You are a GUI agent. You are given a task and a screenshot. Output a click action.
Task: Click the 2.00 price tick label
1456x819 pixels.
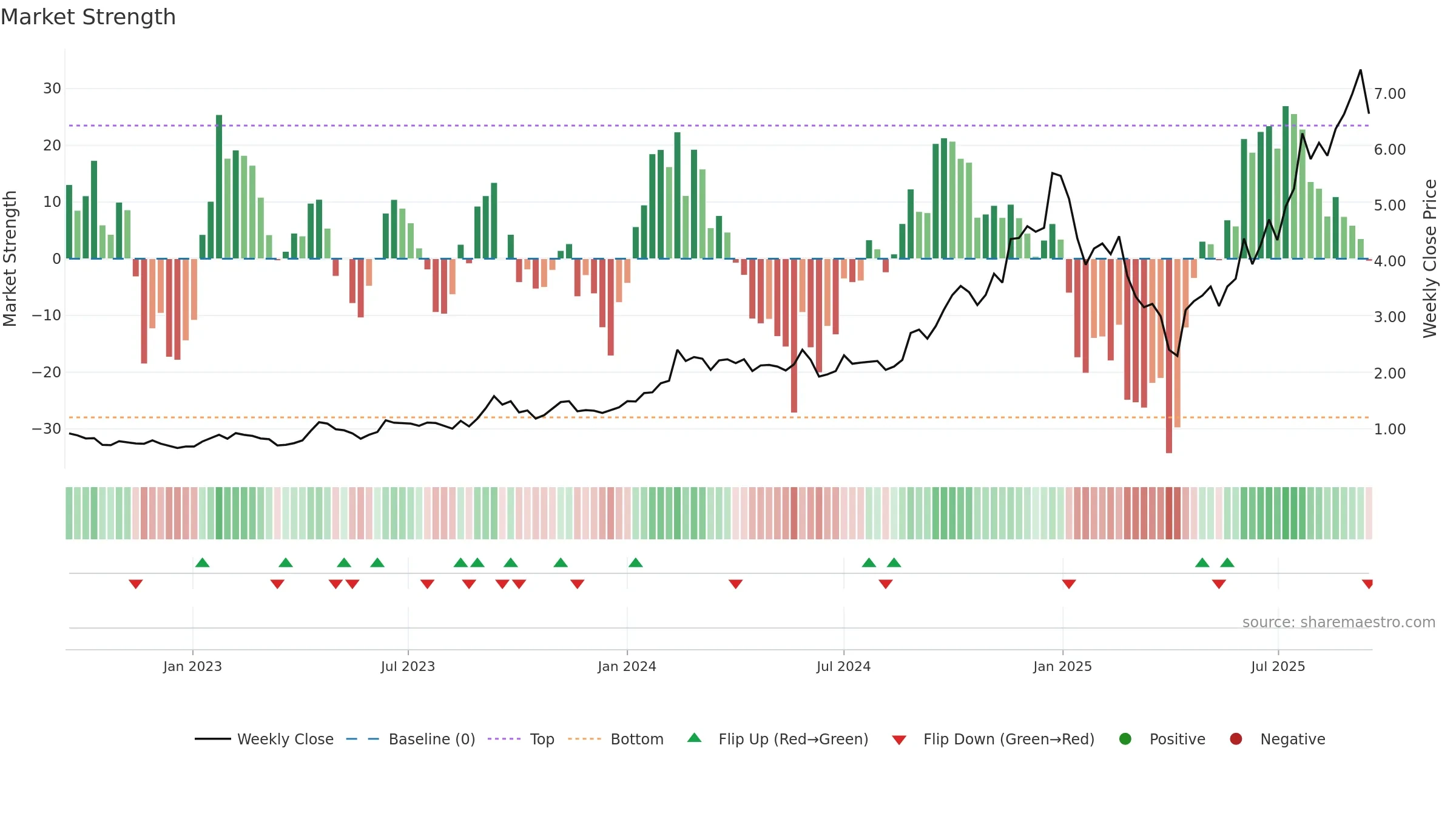(x=1390, y=374)
